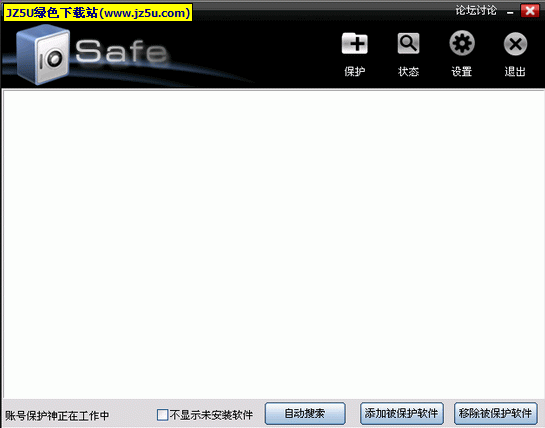
Task: Click the 移除被保护软件 button
Action: click(x=495, y=413)
